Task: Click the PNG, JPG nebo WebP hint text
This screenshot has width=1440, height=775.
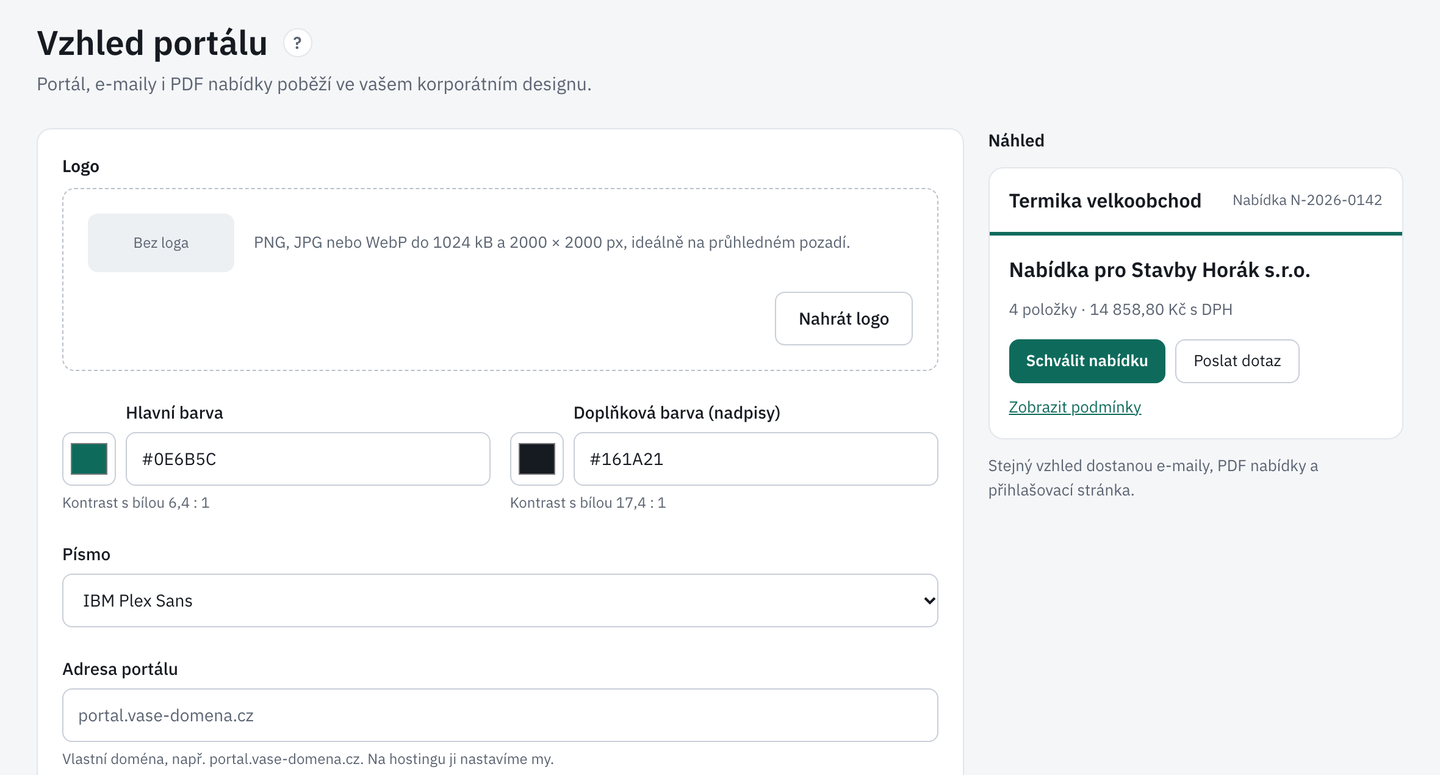Action: [552, 242]
